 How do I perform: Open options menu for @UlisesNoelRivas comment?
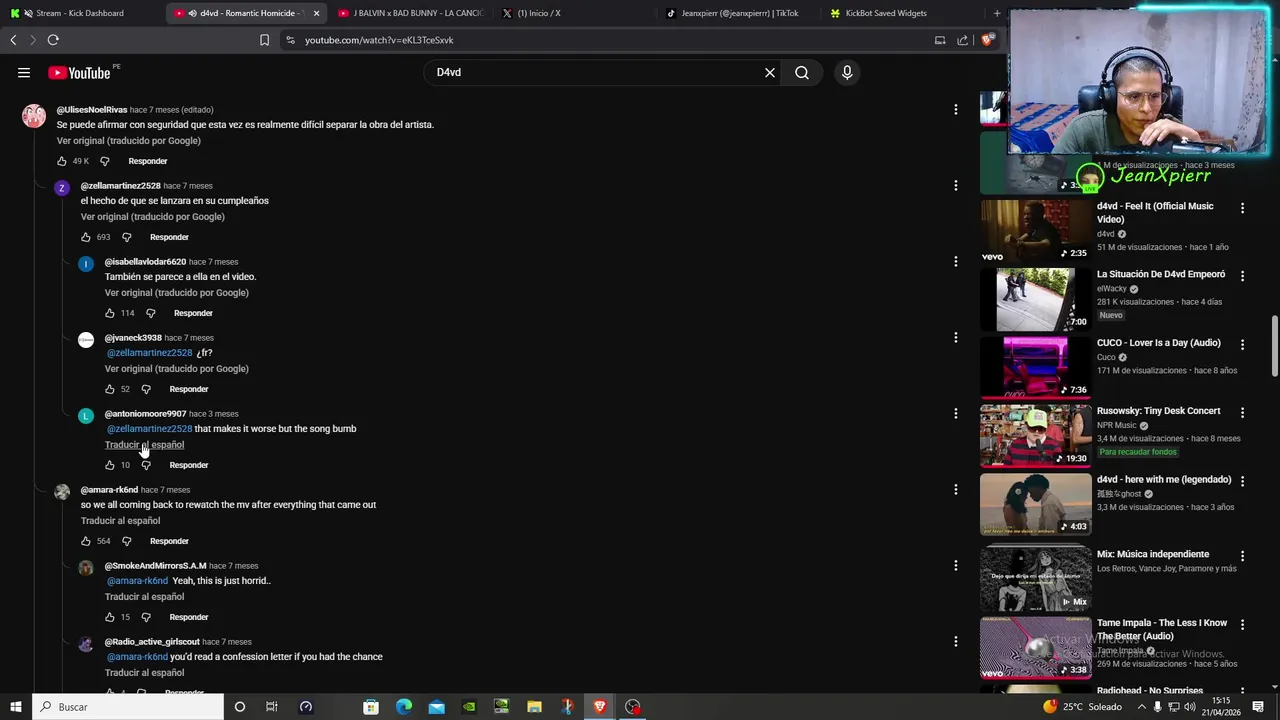(955, 109)
